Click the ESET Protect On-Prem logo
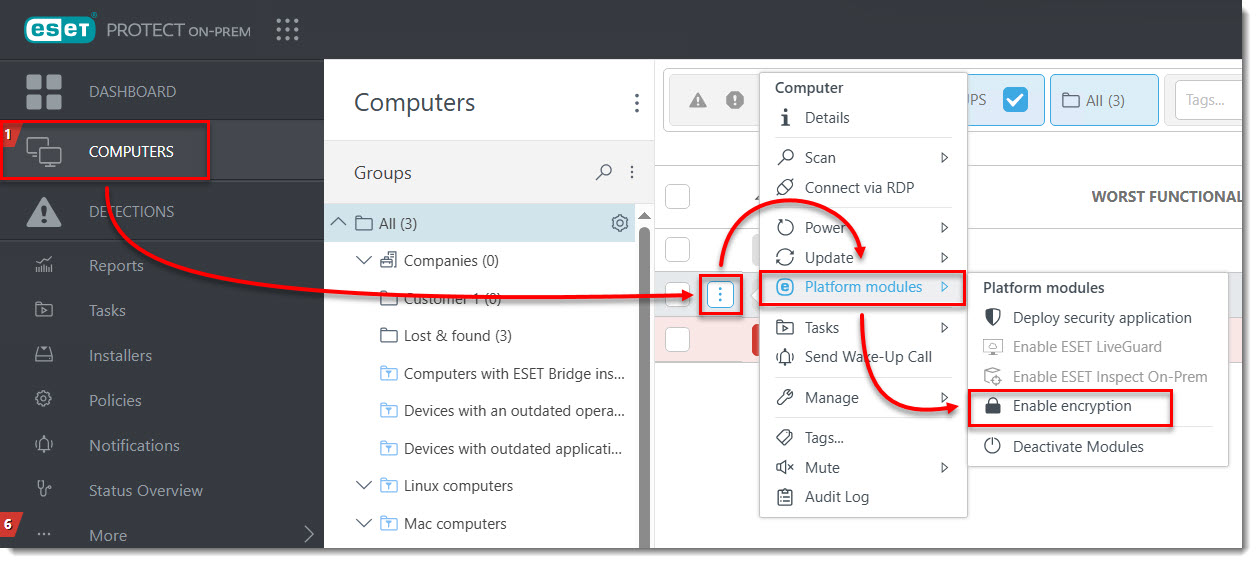Viewport: 1257px width, 563px height. pos(137,30)
